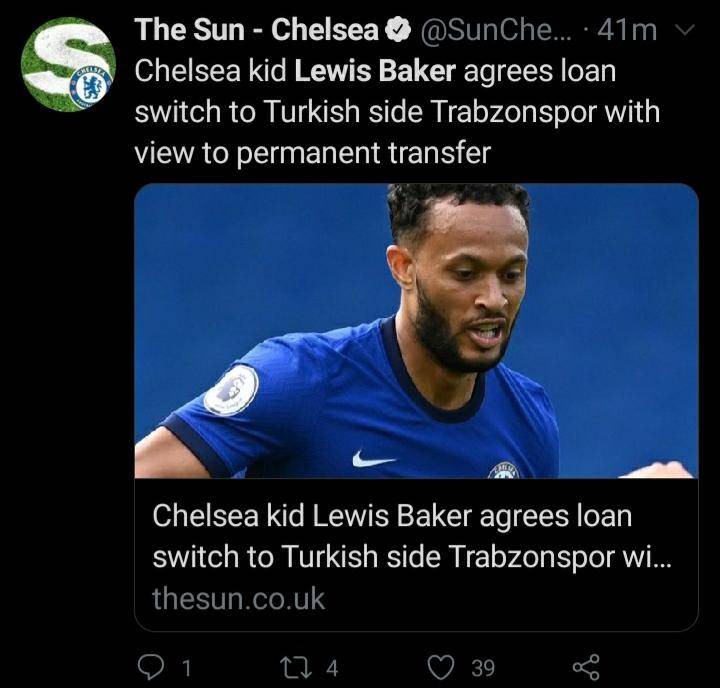The height and width of the screenshot is (688, 720).
Task: Open the Lewis Baker article photo
Action: [416, 330]
